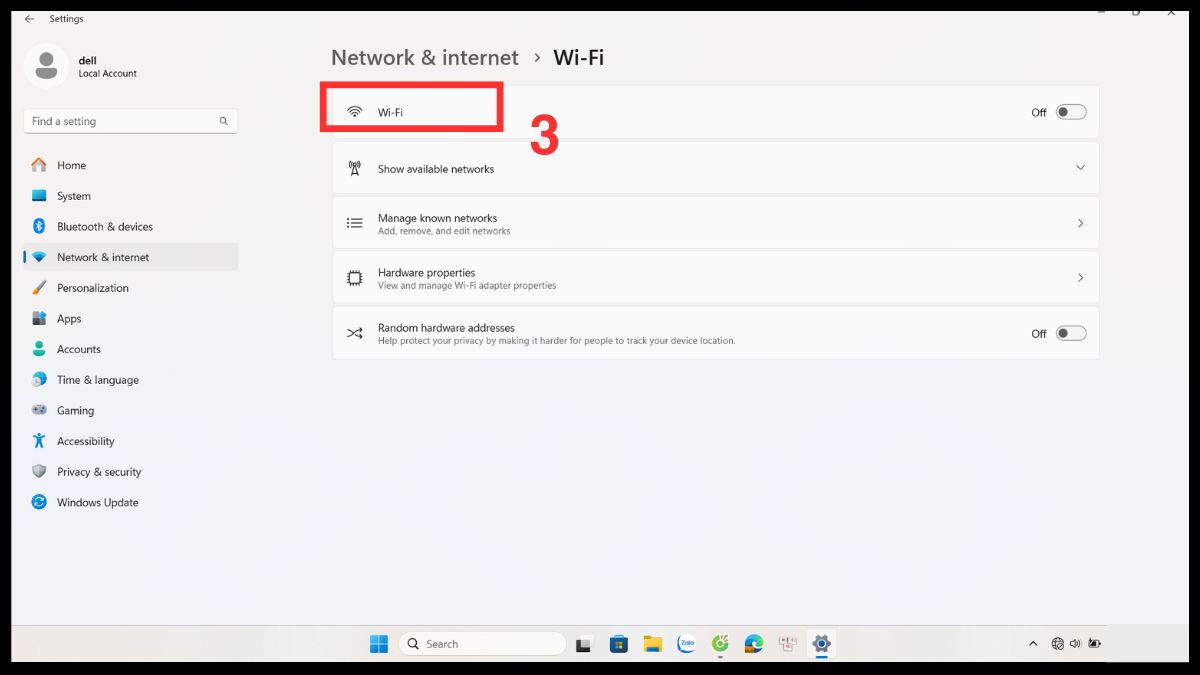Open Windows Update settings
The height and width of the screenshot is (675, 1200).
97,502
